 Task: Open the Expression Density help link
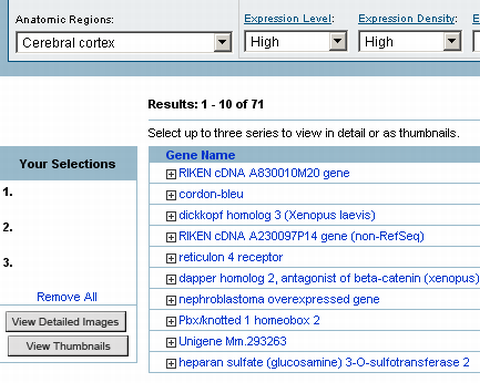click(x=407, y=18)
